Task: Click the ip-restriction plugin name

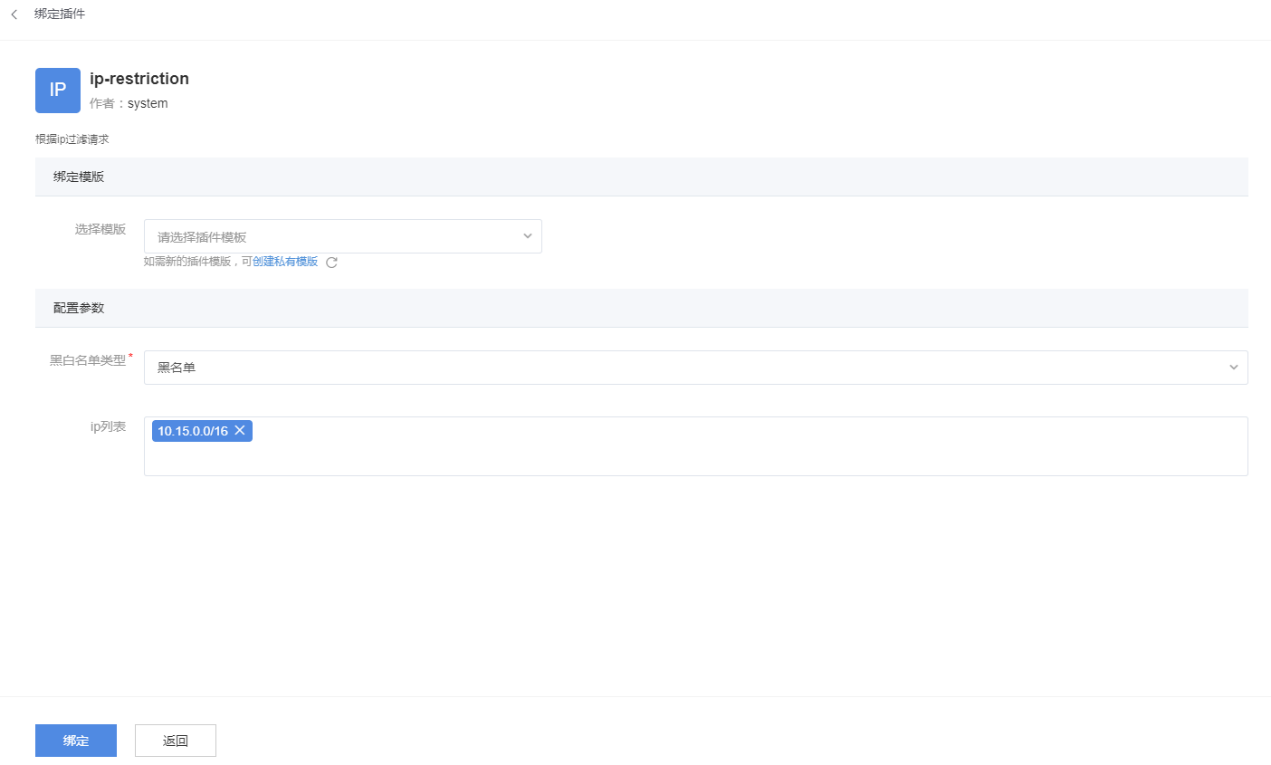Action: pyautogui.click(x=139, y=79)
